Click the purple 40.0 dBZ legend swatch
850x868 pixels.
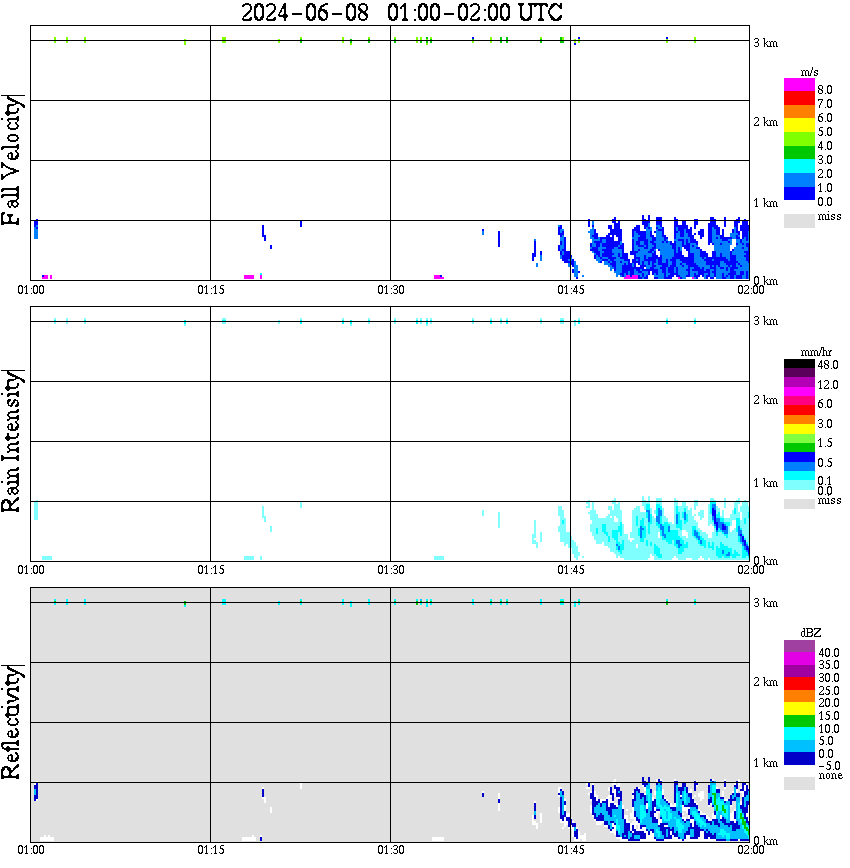pyautogui.click(x=799, y=647)
